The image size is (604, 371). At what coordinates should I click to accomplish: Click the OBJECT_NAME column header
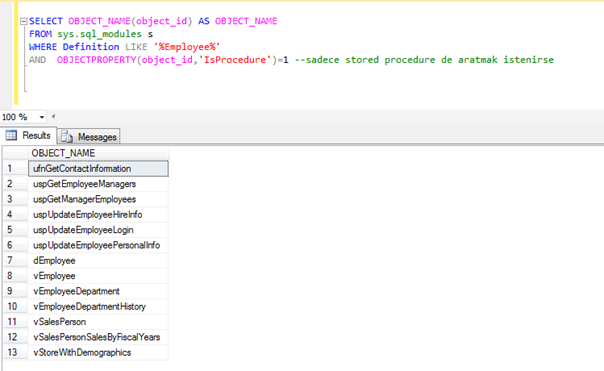point(98,153)
